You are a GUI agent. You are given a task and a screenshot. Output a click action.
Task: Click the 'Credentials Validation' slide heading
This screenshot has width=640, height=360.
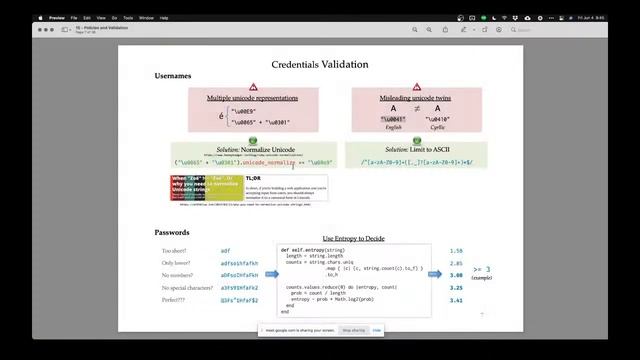320,64
